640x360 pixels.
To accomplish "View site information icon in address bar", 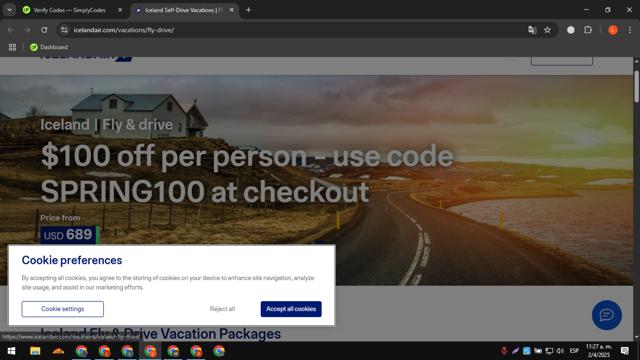I will click(64, 30).
